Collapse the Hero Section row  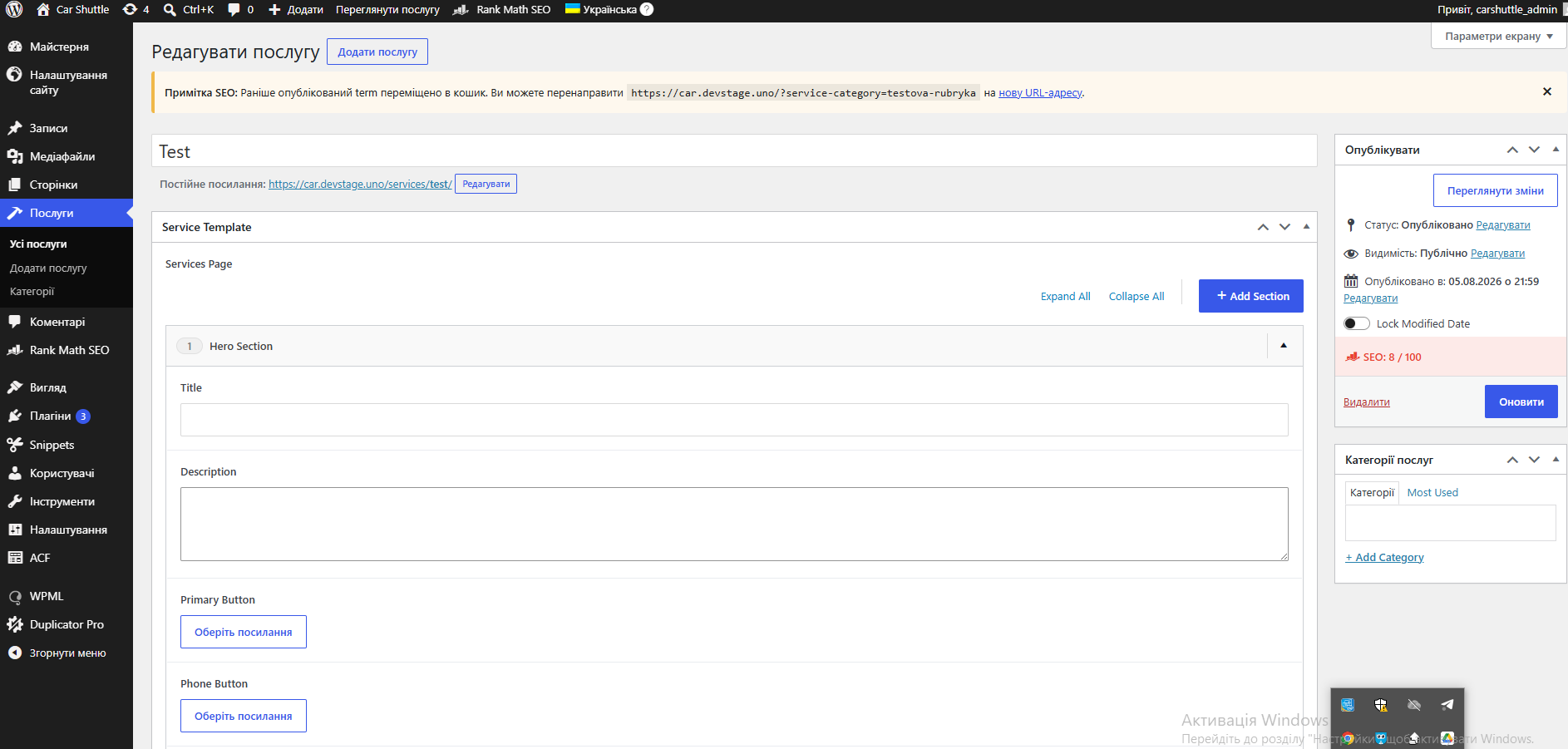(x=1284, y=345)
